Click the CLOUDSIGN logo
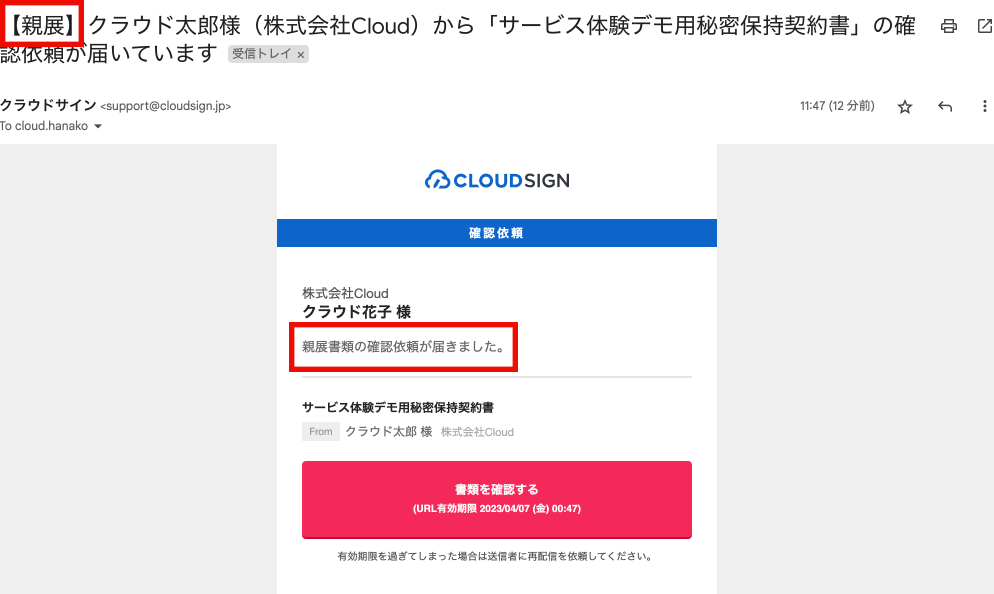Image resolution: width=994 pixels, height=594 pixels. tap(497, 180)
